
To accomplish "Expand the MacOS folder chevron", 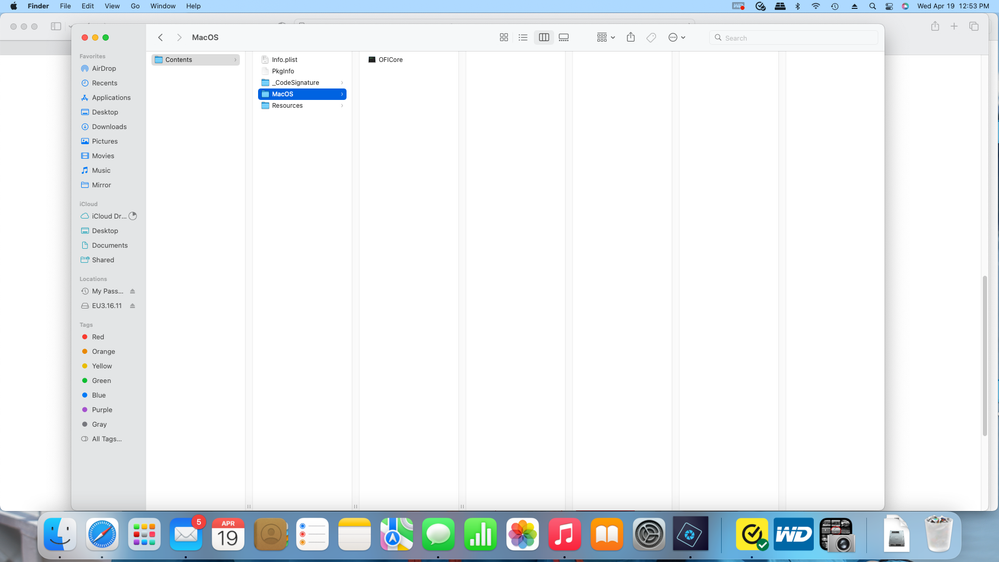I will click(342, 94).
